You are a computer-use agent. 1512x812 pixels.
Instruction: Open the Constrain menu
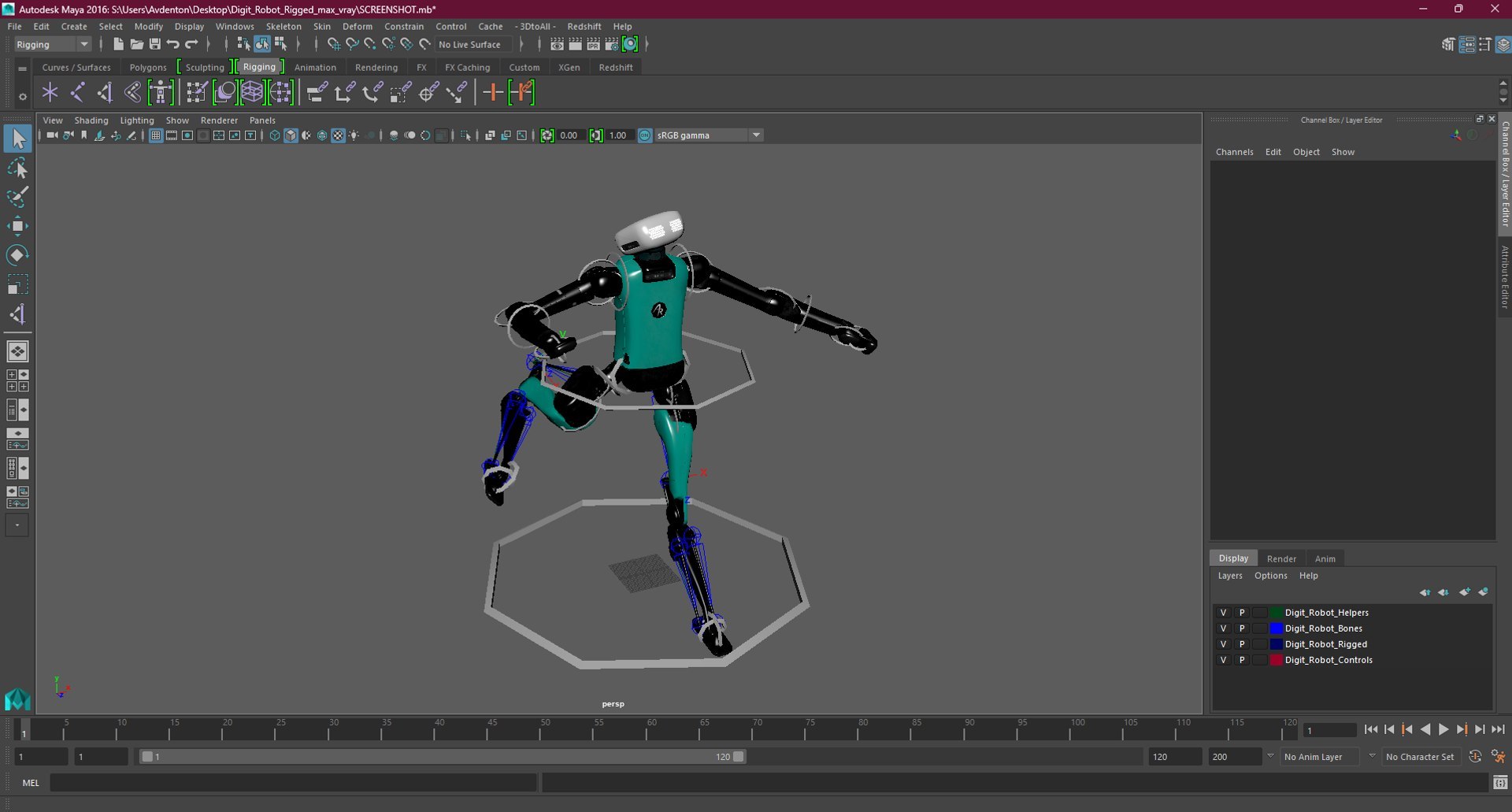(404, 26)
